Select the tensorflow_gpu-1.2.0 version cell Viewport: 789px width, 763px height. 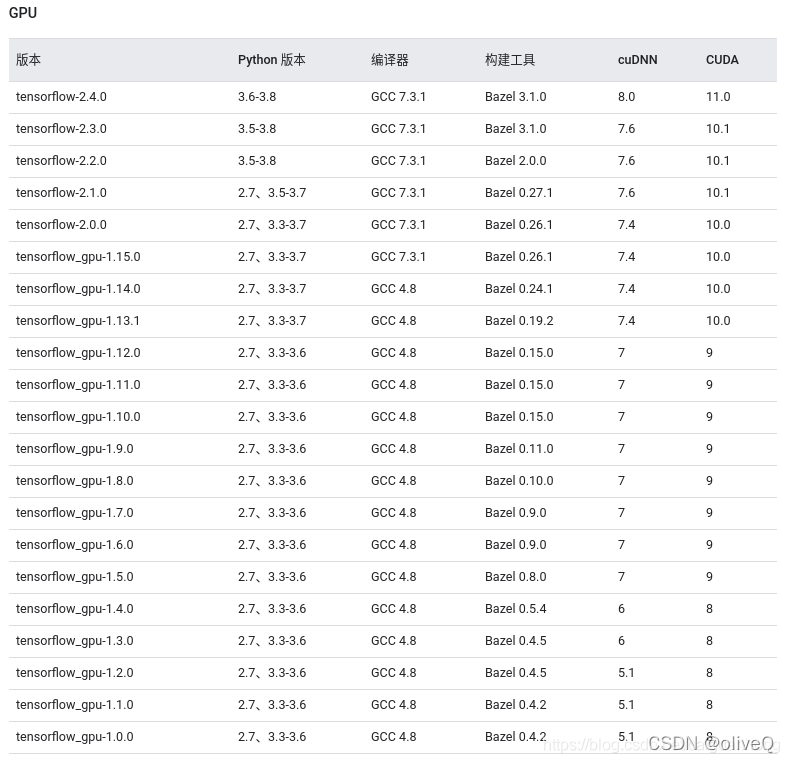[x=74, y=673]
